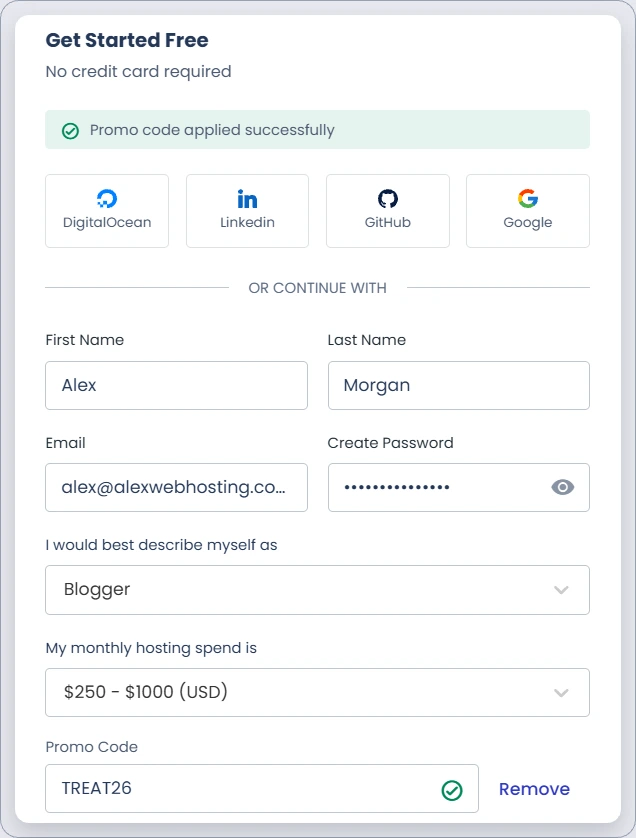Screen dimensions: 636x838
Task: Click the 'First Name' label
Action: [84, 340]
